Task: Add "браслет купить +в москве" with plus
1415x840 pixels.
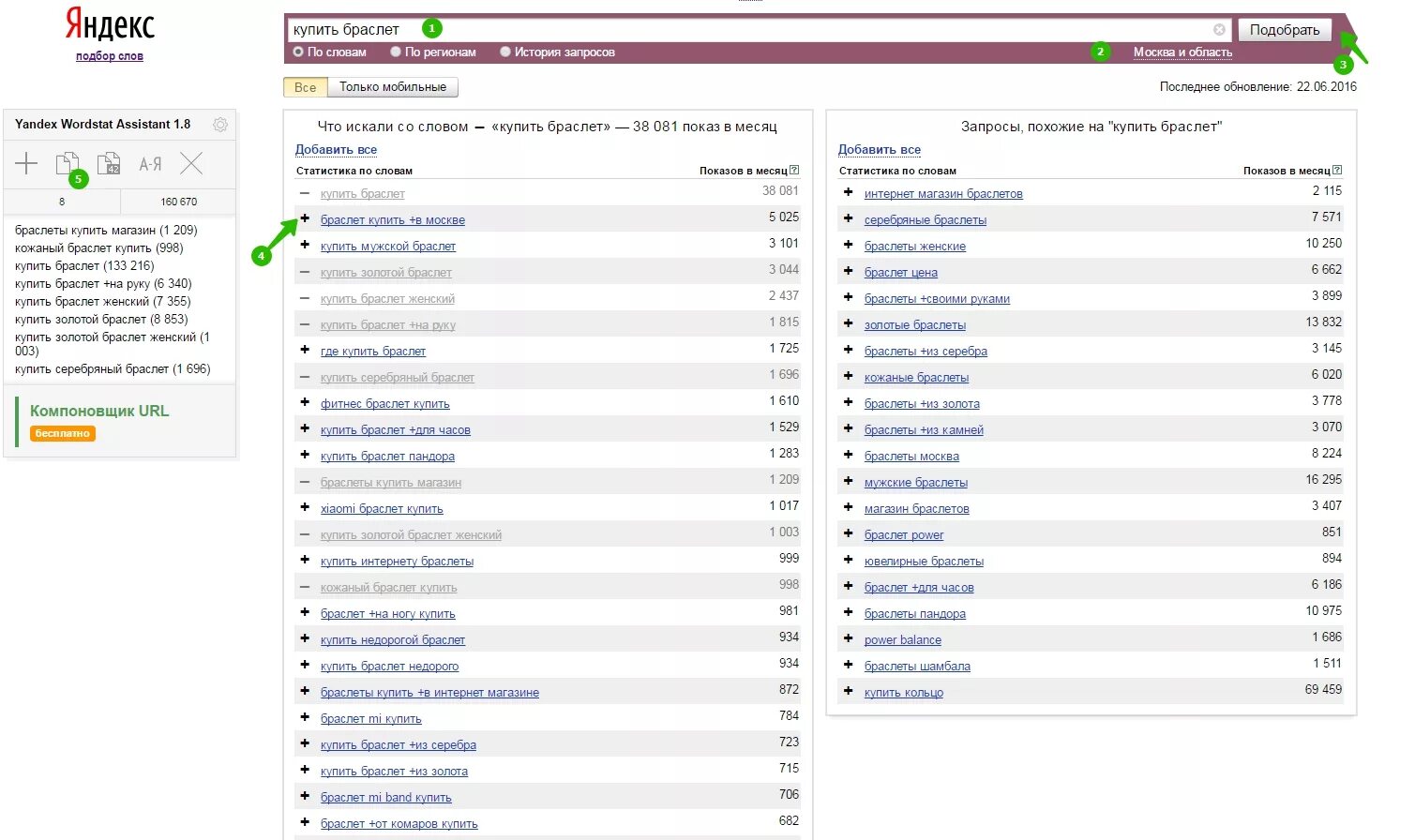Action: (x=305, y=218)
